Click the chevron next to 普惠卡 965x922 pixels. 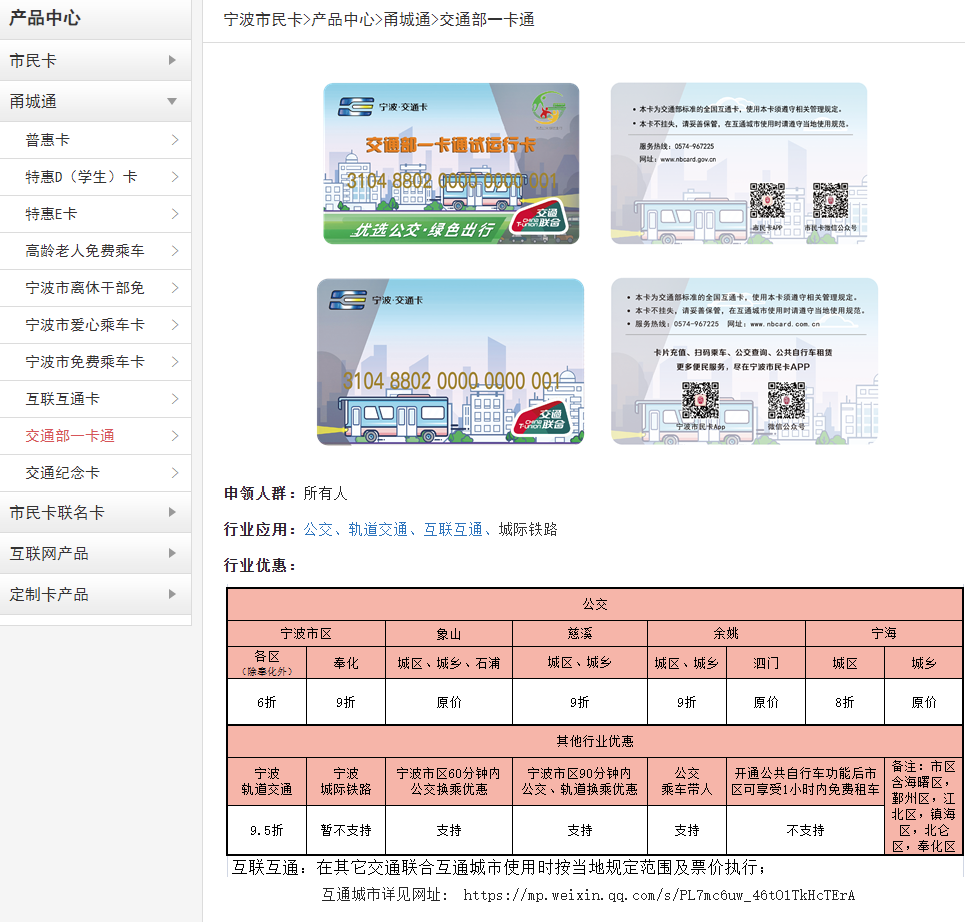point(175,140)
